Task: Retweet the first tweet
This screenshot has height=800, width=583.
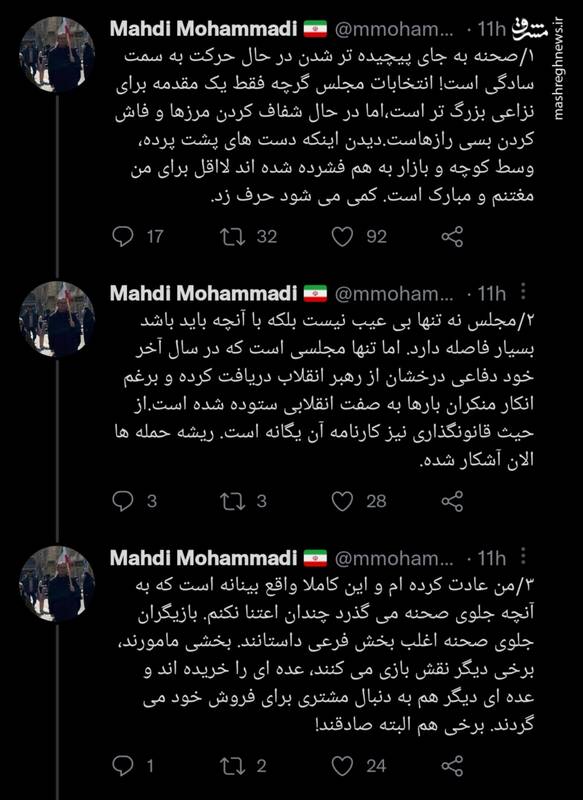Action: click(233, 236)
